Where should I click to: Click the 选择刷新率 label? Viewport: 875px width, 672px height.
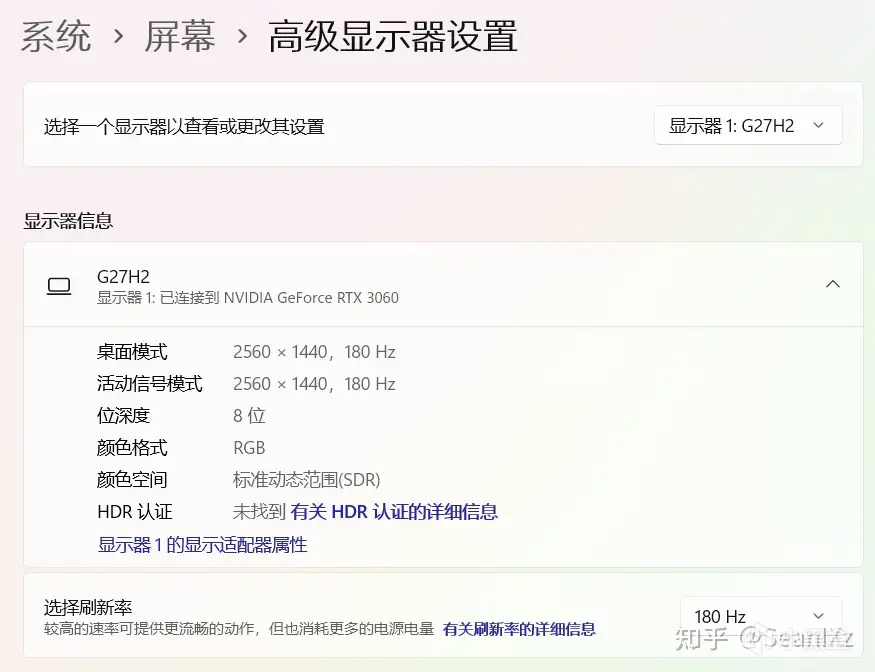click(x=88, y=607)
